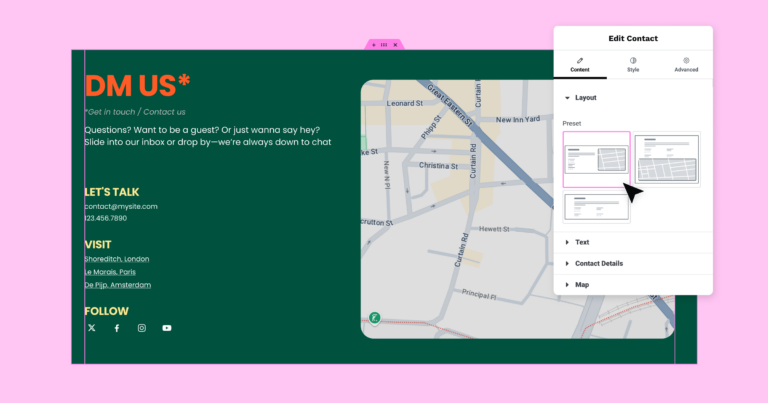Choose the preset with map below text

667,159
